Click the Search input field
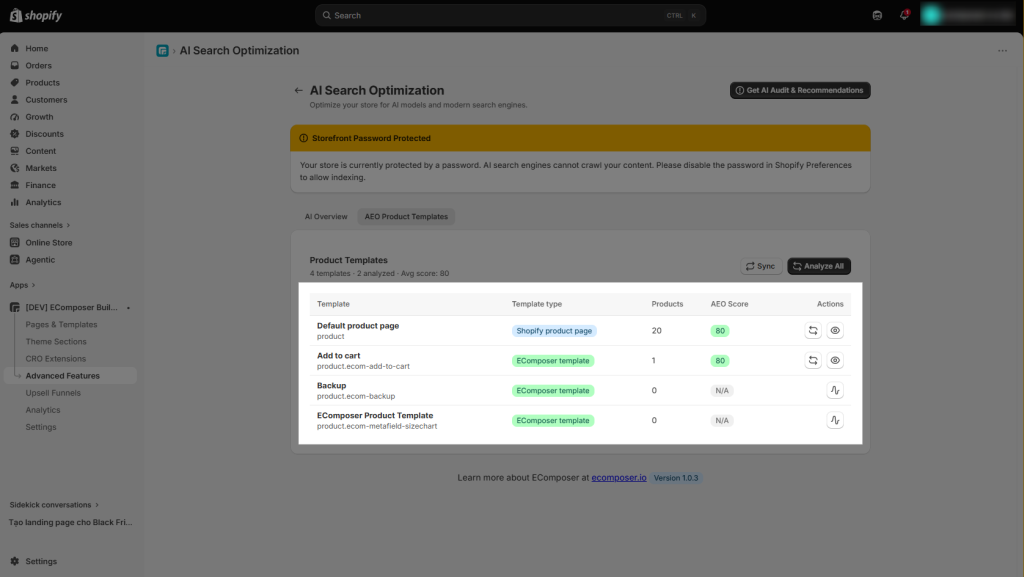 click(x=511, y=15)
